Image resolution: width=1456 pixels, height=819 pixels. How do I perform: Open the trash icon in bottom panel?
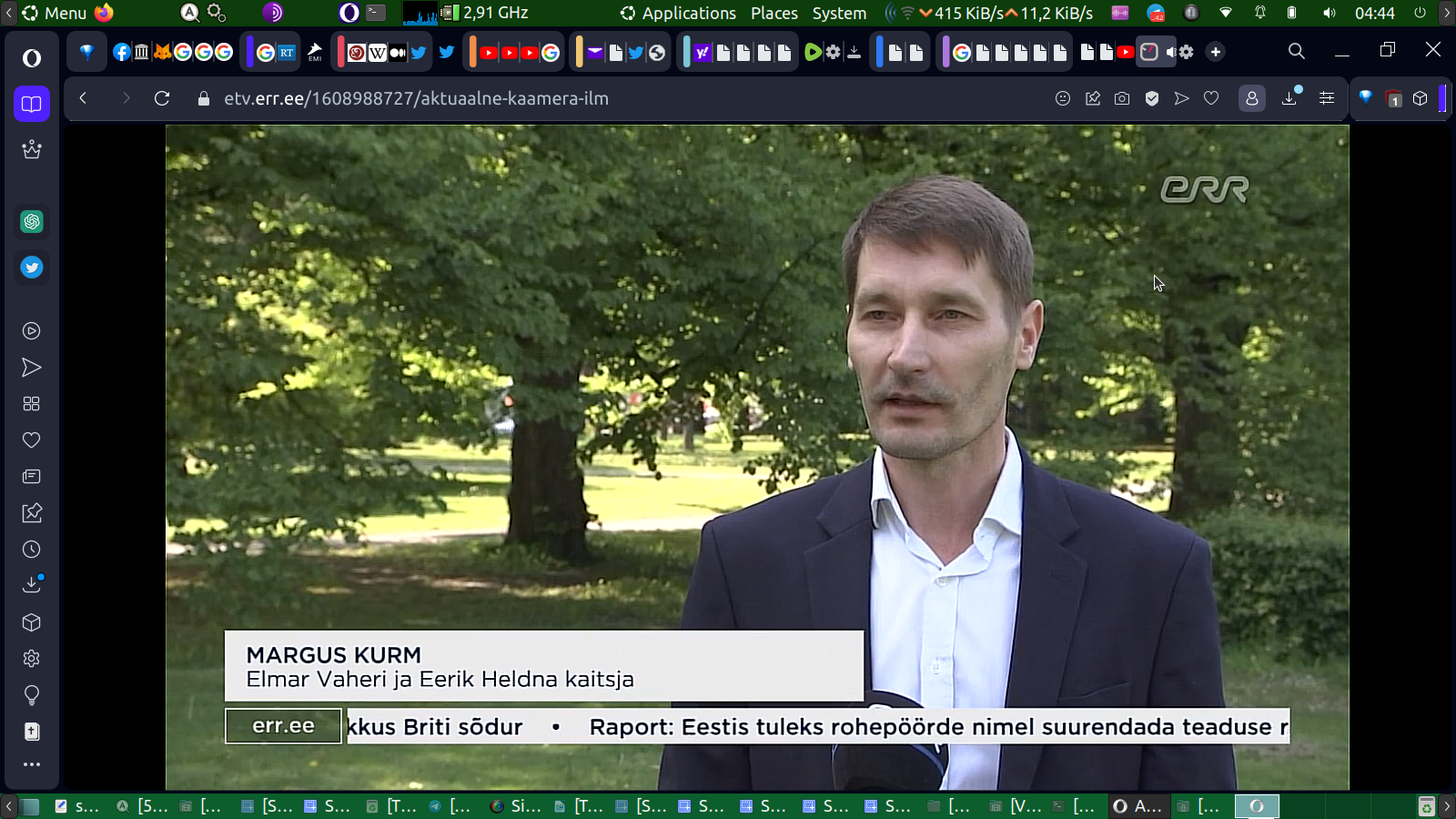[x=1426, y=806]
